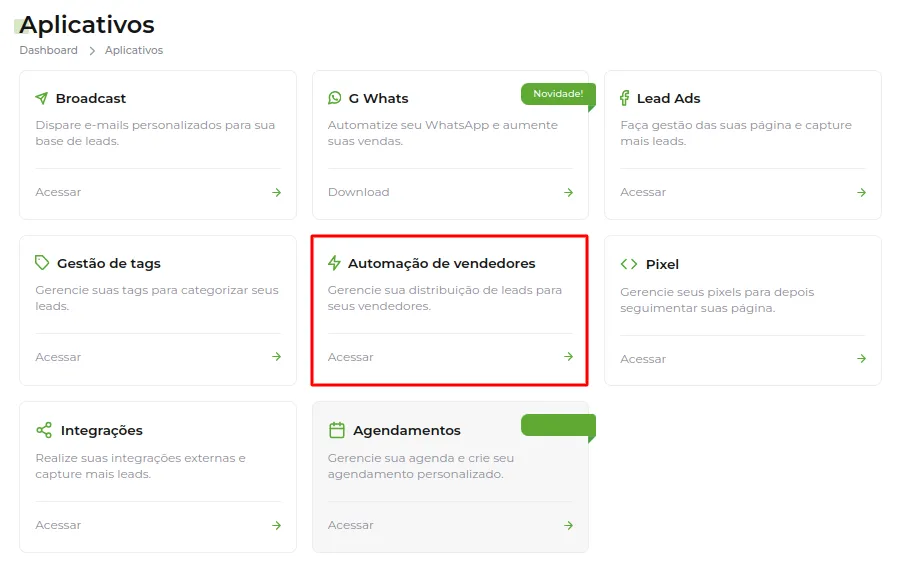Click the arrow in Gestão de tags card
Viewport: 904px width, 577px height.
click(277, 357)
